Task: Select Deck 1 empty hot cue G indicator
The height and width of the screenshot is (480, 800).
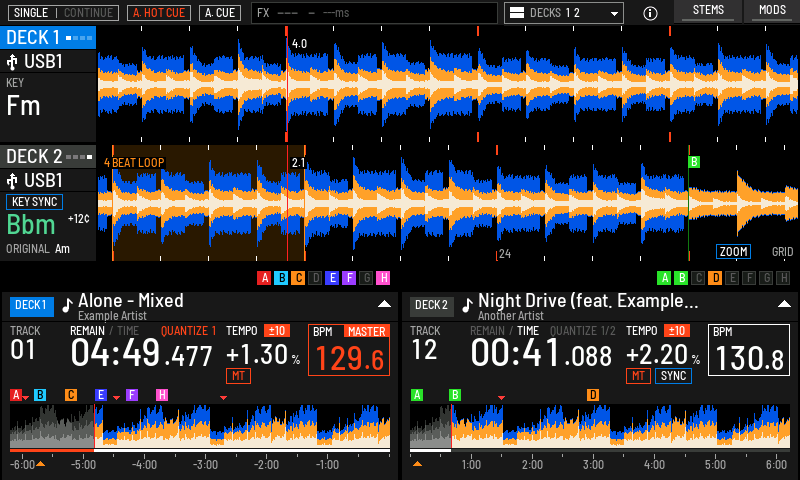Action: click(366, 278)
